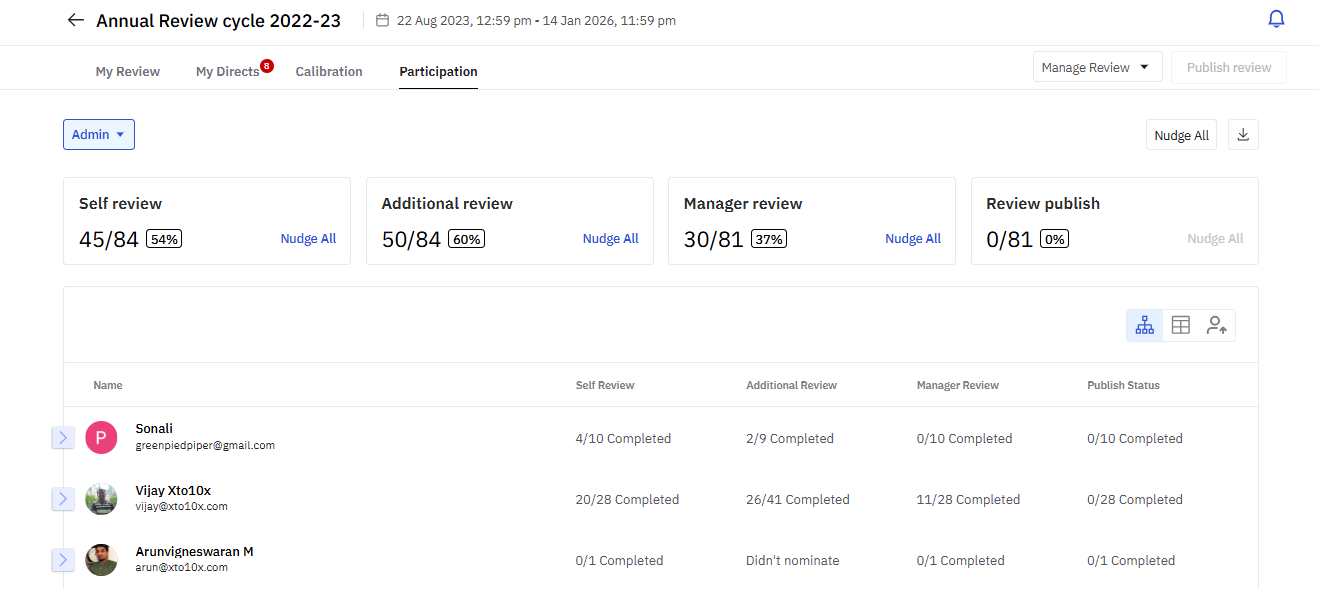Open the Admin dropdown
The width and height of the screenshot is (1319, 589).
coord(98,135)
